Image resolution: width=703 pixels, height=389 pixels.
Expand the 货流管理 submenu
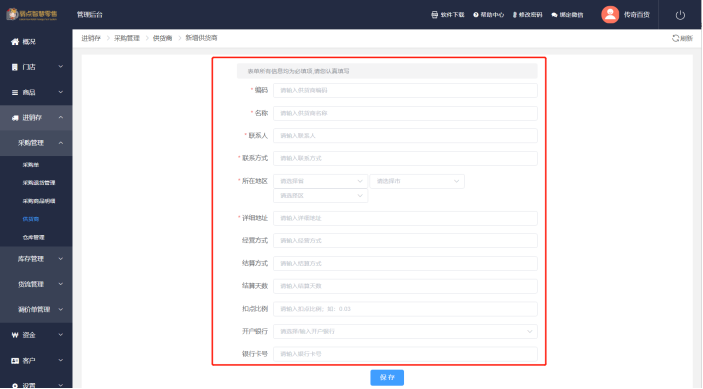pos(36,284)
